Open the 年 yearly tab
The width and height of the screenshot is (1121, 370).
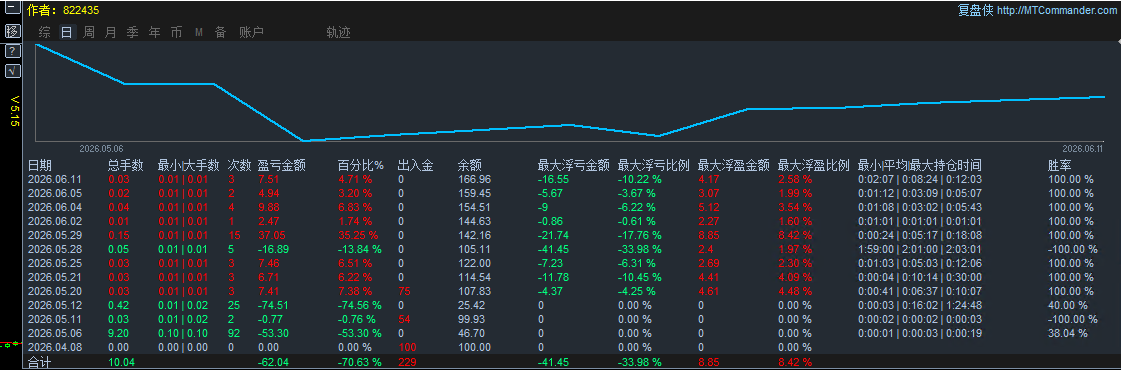154,32
